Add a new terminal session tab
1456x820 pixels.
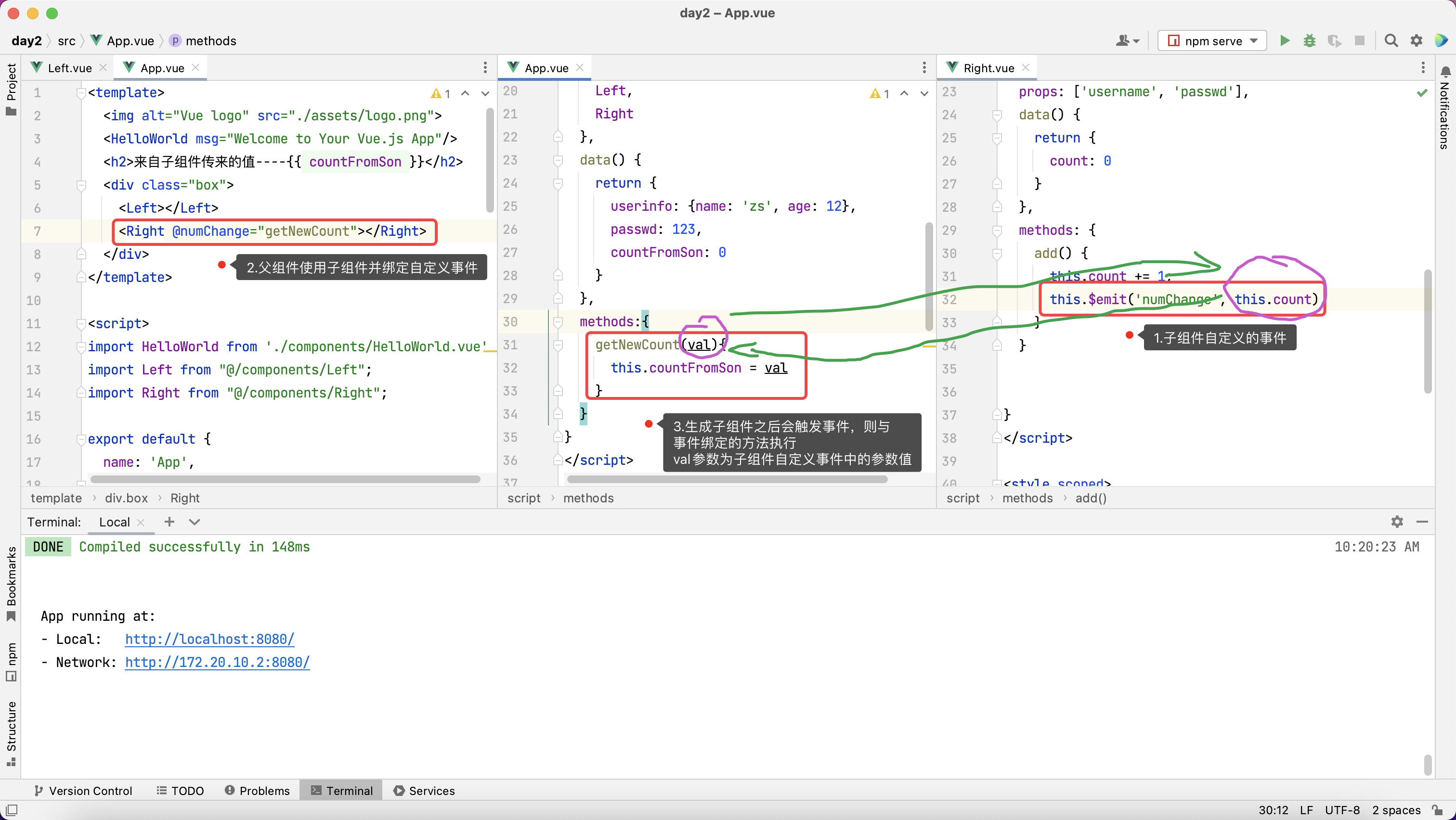tap(169, 522)
